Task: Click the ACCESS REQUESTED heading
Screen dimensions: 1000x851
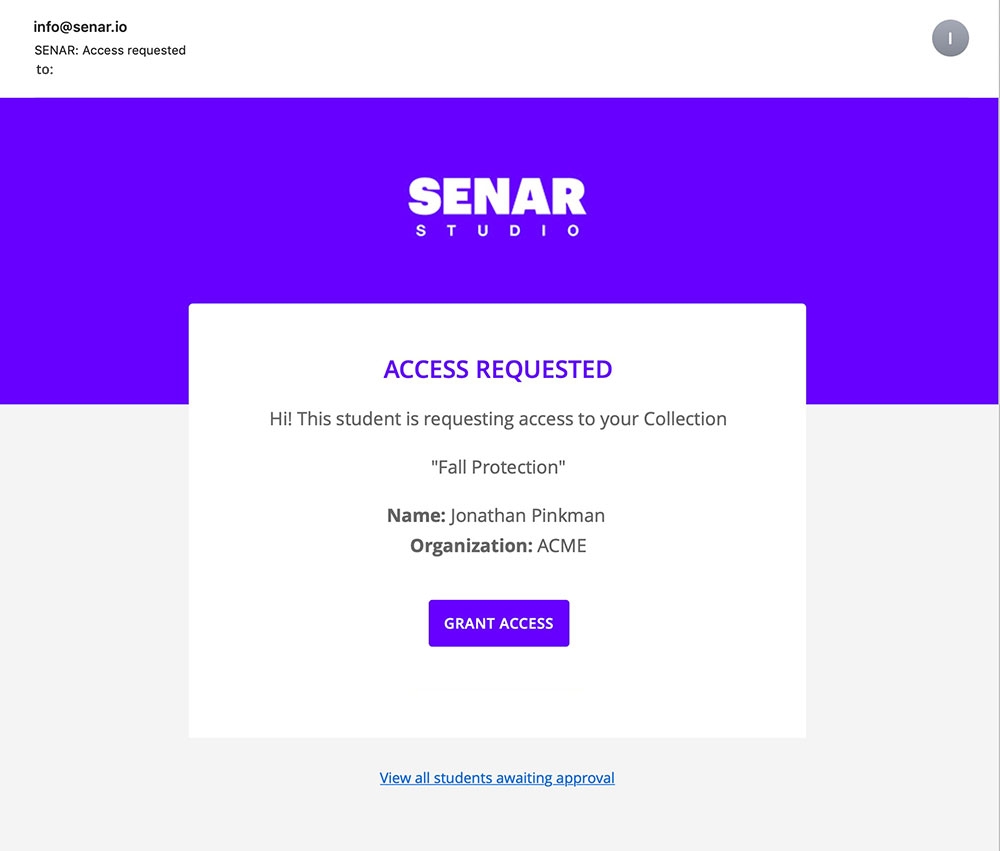Action: click(497, 370)
